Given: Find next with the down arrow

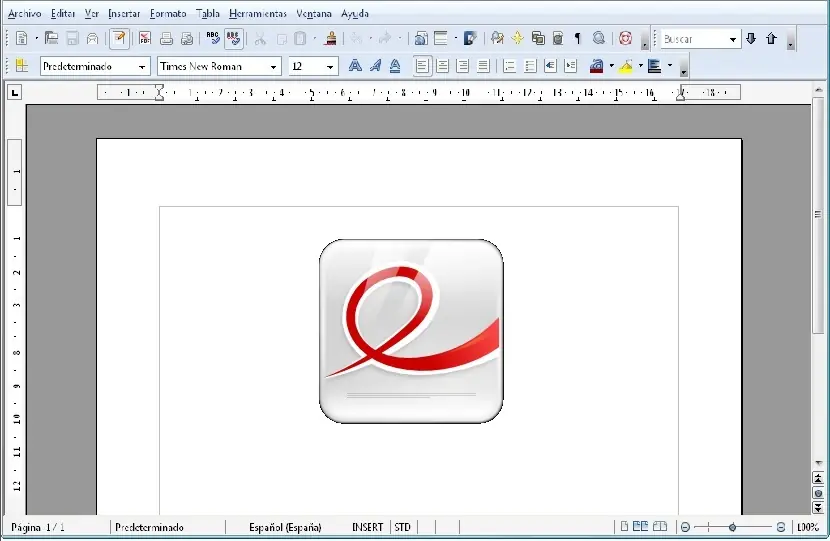Looking at the screenshot, I should click(x=751, y=39).
